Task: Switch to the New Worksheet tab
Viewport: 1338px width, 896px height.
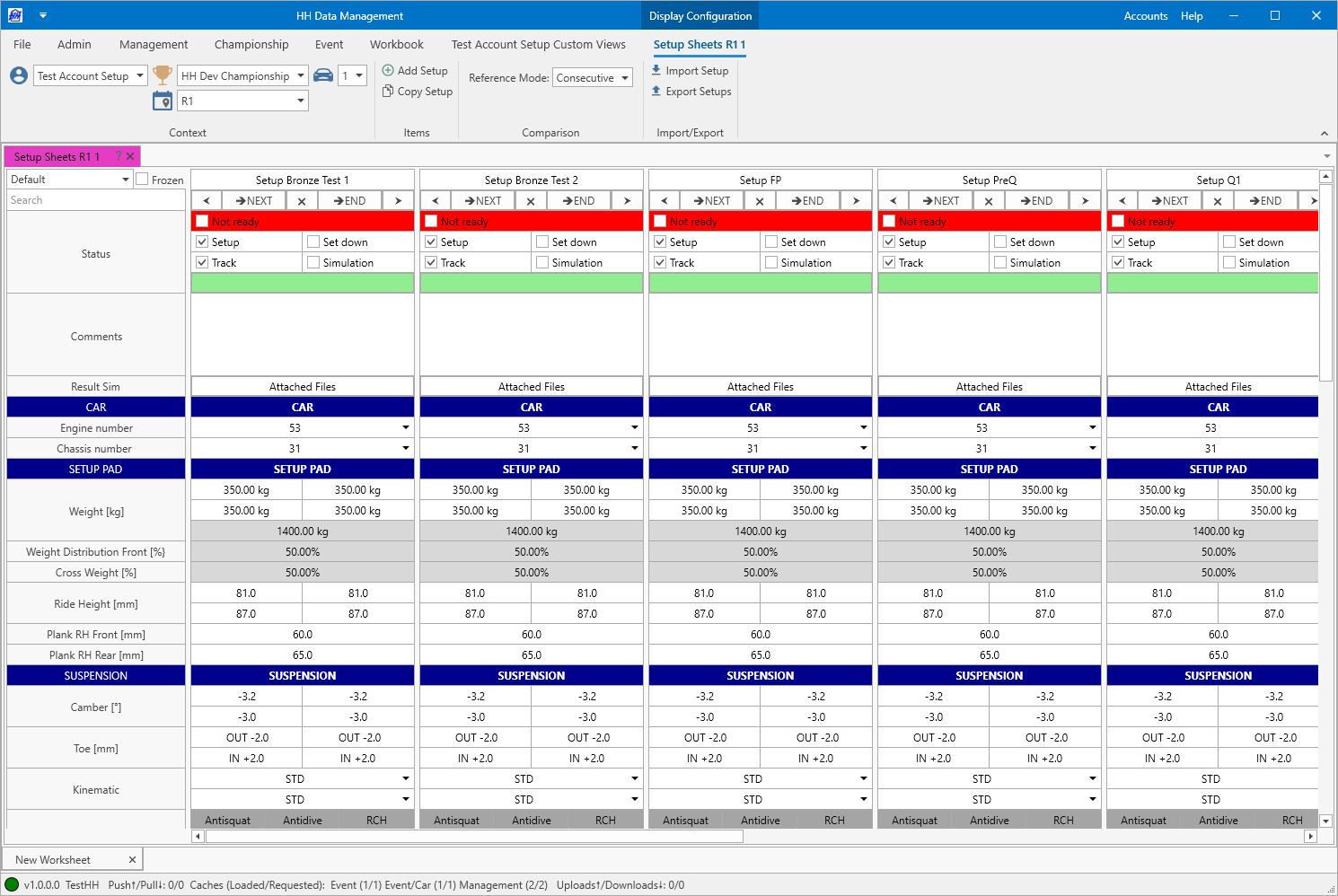Action: pyautogui.click(x=53, y=859)
